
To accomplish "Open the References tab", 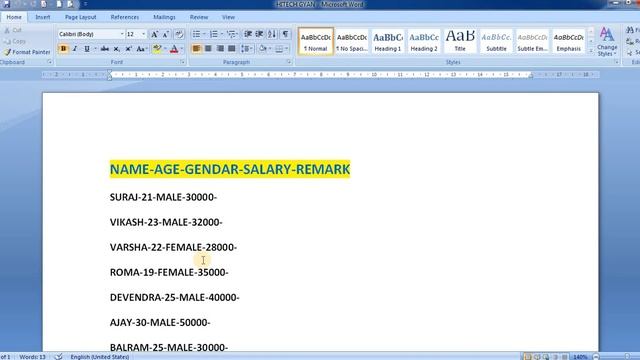I will 124,17.
